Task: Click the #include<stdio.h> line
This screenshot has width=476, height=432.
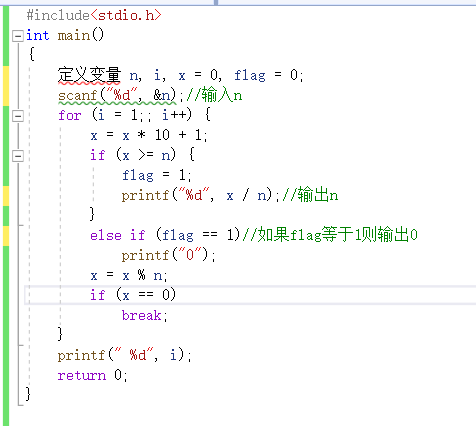Action: coord(94,15)
